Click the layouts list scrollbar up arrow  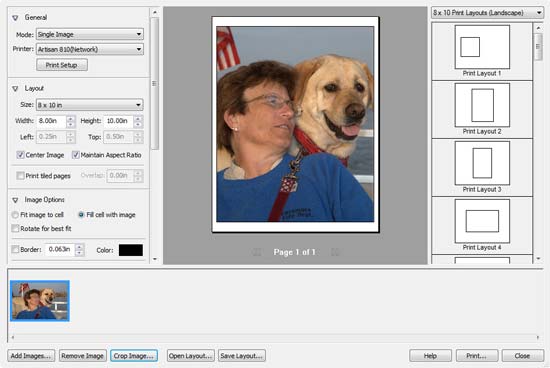(538, 28)
